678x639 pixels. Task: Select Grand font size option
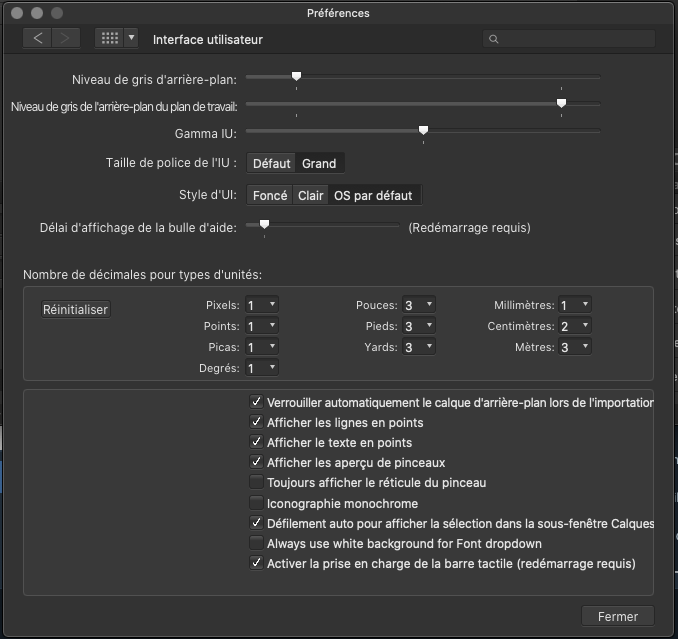coord(319,163)
